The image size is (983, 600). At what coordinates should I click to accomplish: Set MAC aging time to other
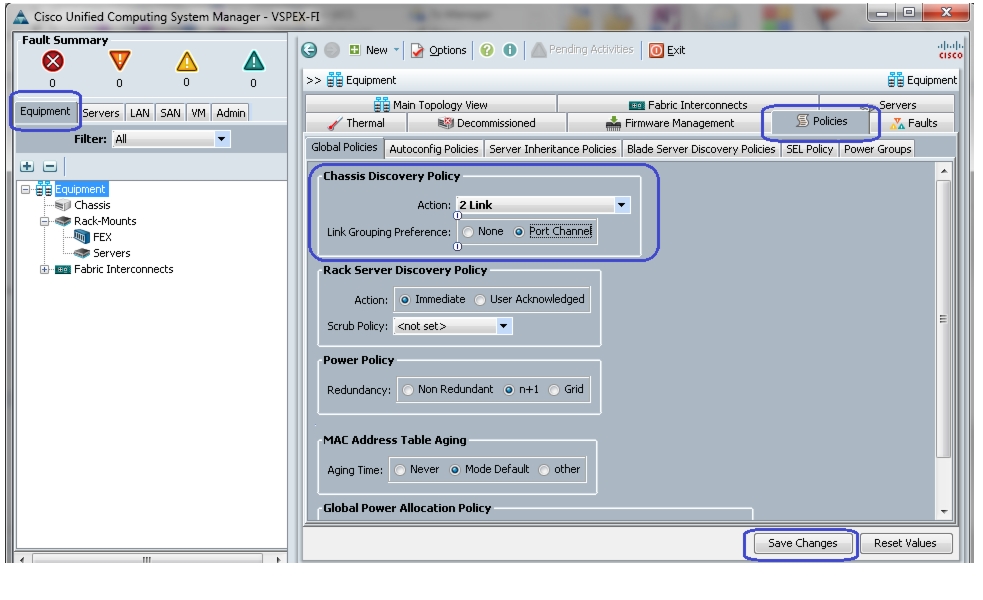(x=544, y=470)
